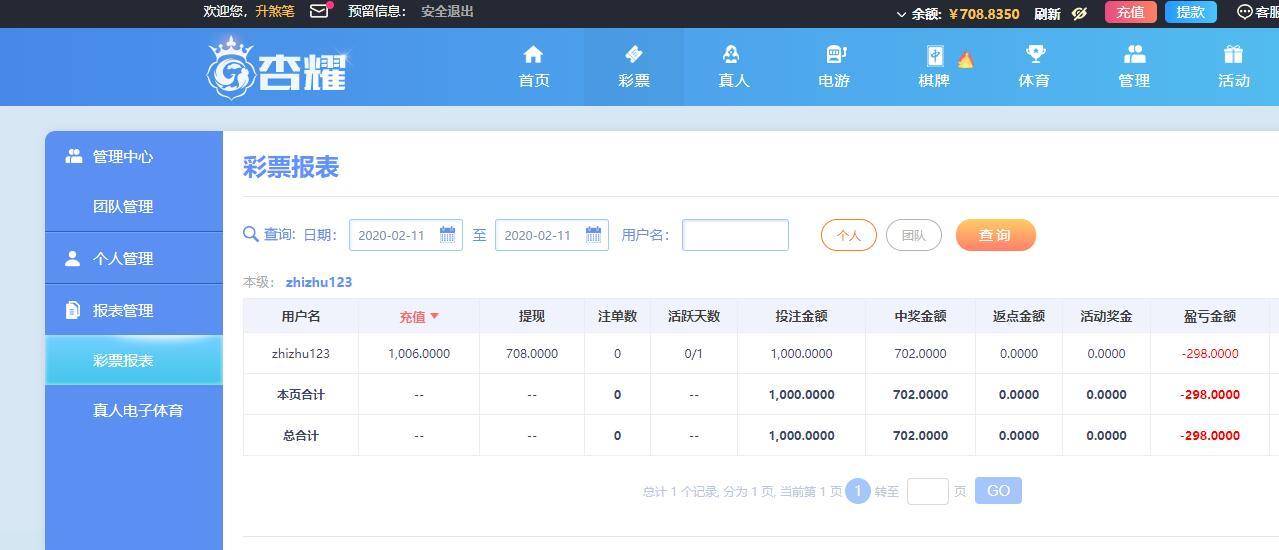1279x550 pixels.
Task: Click the 杏耀 crown logo
Action: [x=277, y=68]
